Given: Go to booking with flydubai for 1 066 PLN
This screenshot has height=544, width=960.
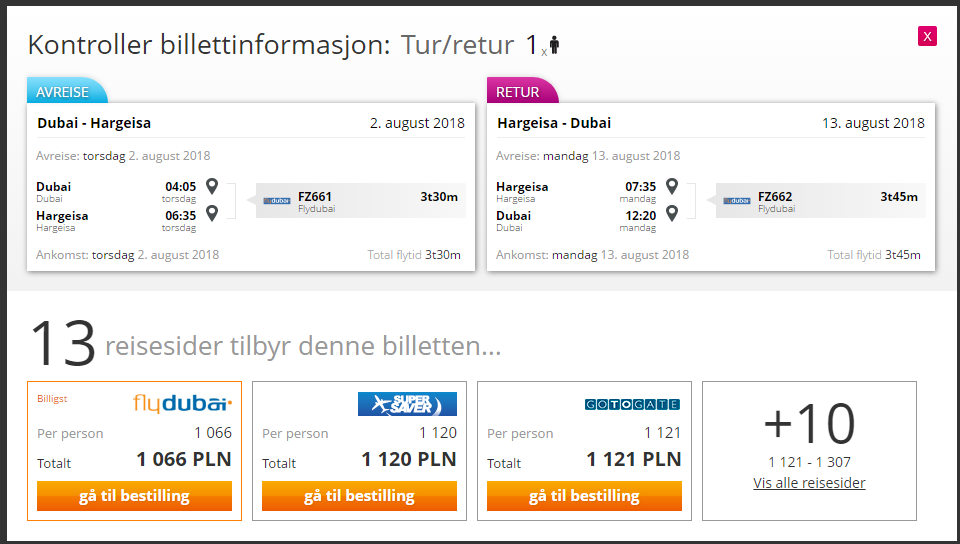Looking at the screenshot, I should [x=134, y=496].
